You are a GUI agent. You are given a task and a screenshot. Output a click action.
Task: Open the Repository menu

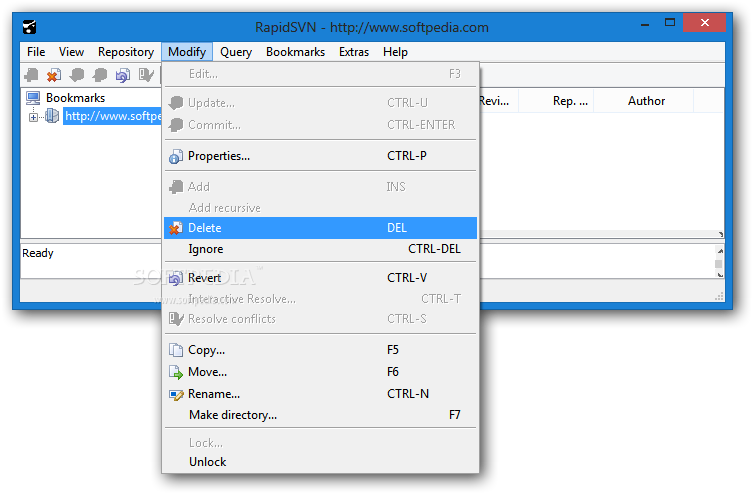[x=126, y=52]
